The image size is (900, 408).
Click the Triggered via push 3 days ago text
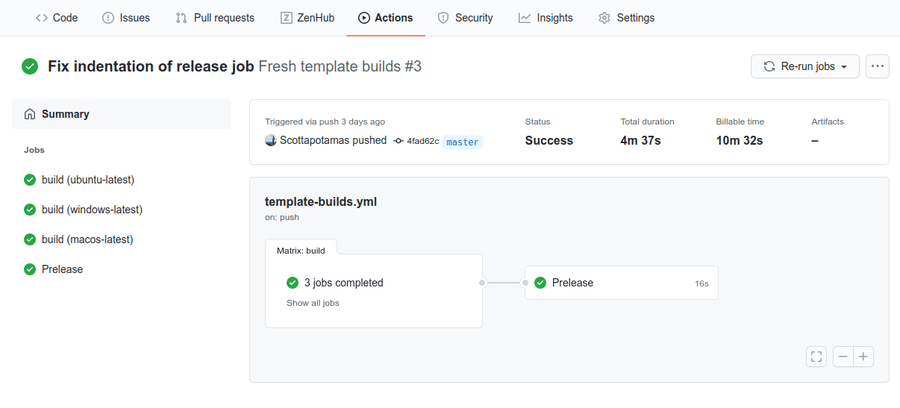325,122
